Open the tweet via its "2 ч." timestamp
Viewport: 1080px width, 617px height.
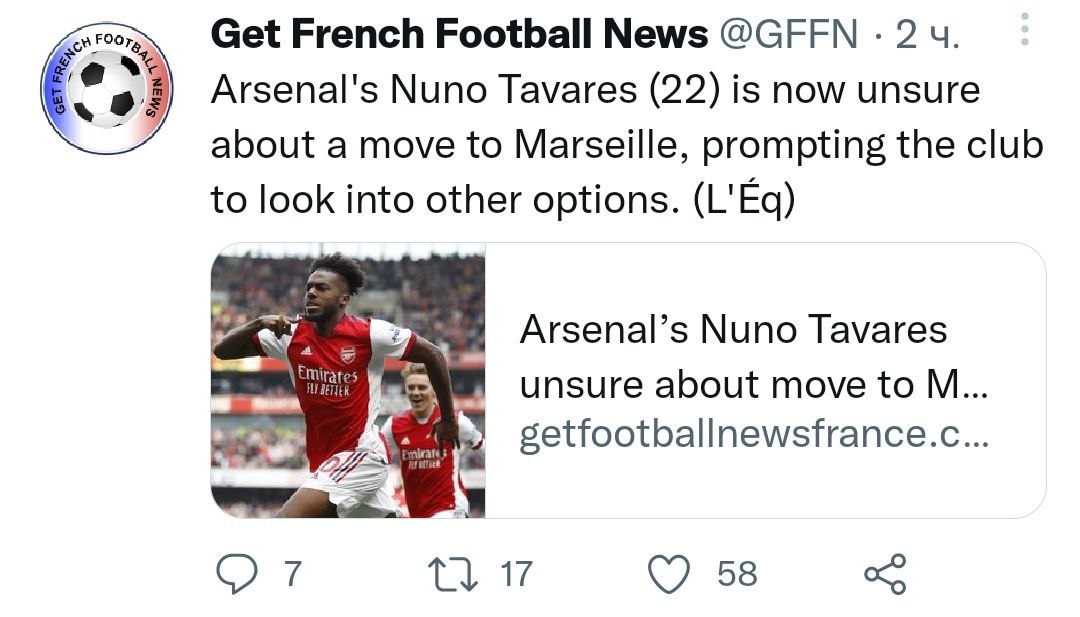927,36
